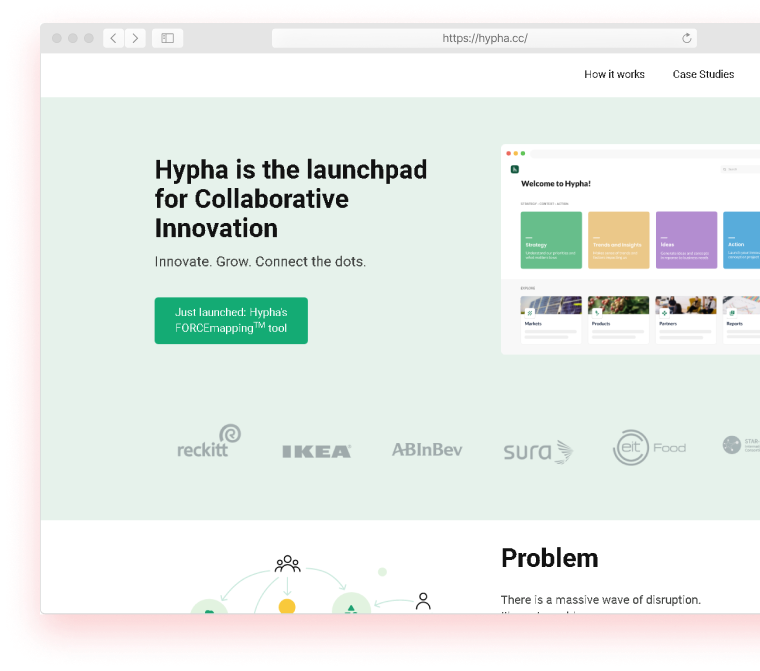Click the group of people icon in diagram
The image size is (760, 671).
pyautogui.click(x=287, y=564)
